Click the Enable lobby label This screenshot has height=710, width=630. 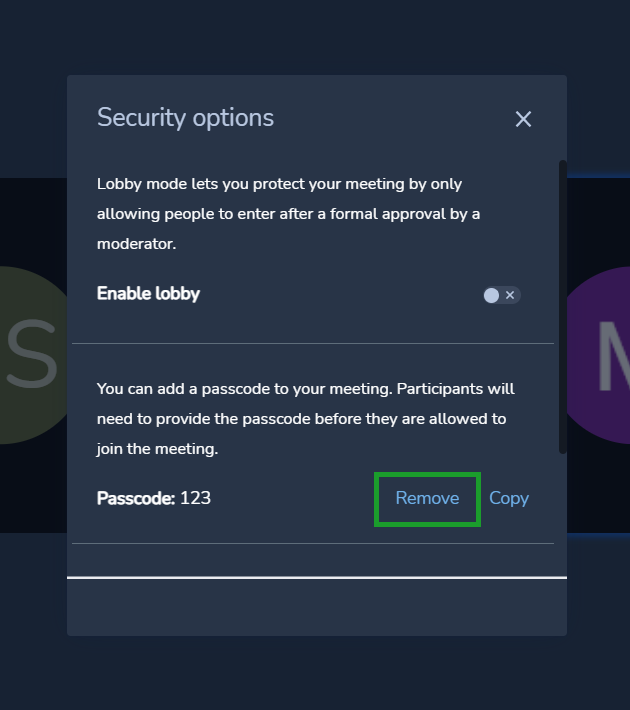coord(148,293)
